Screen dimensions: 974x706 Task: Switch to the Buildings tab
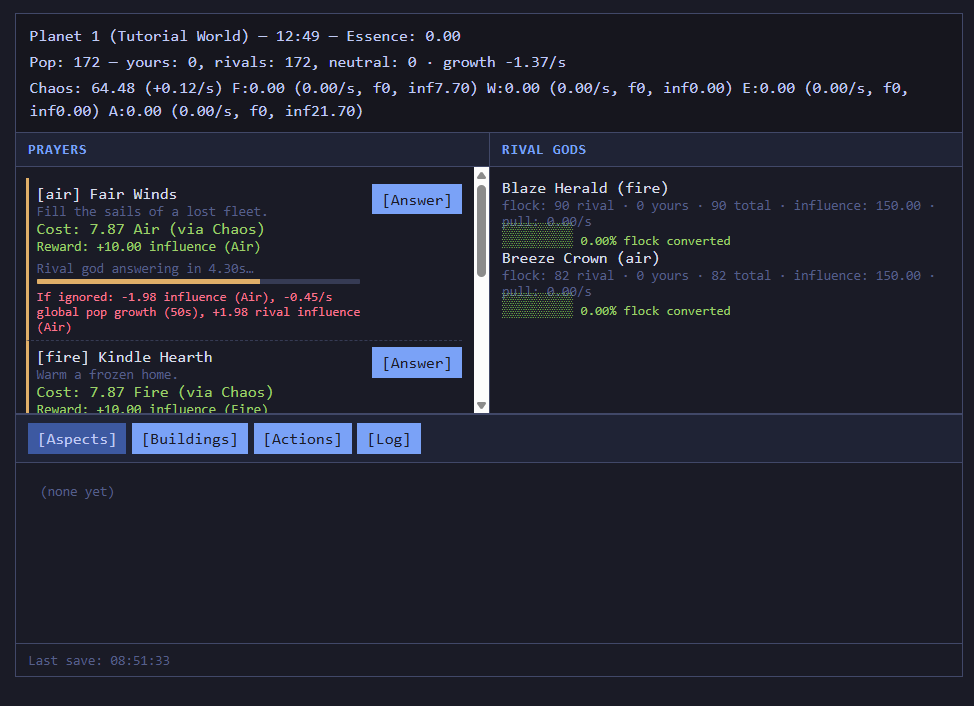click(x=190, y=439)
